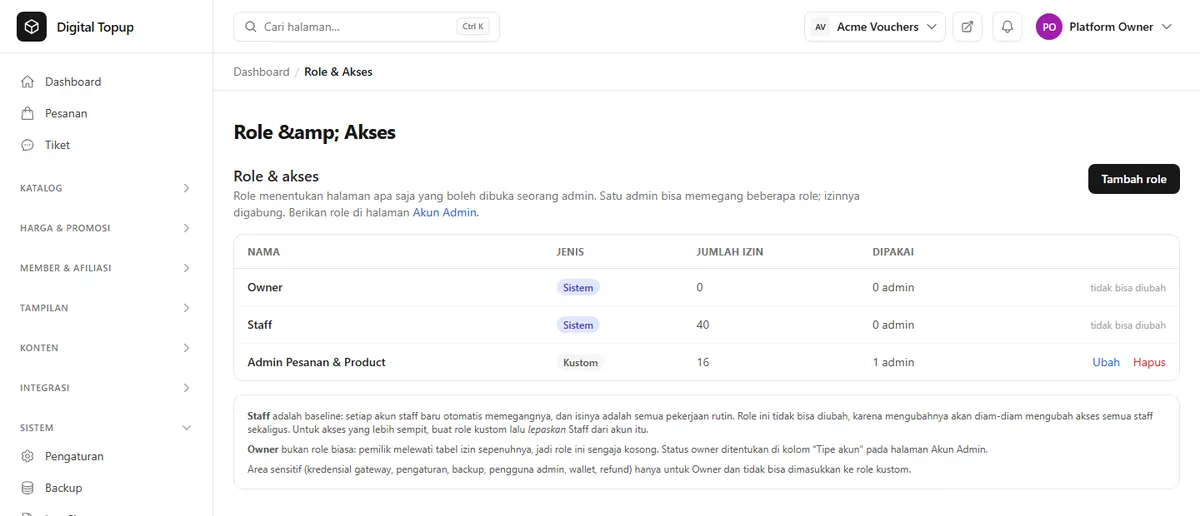
Task: Click the 1 admin usage cell
Action: (893, 362)
